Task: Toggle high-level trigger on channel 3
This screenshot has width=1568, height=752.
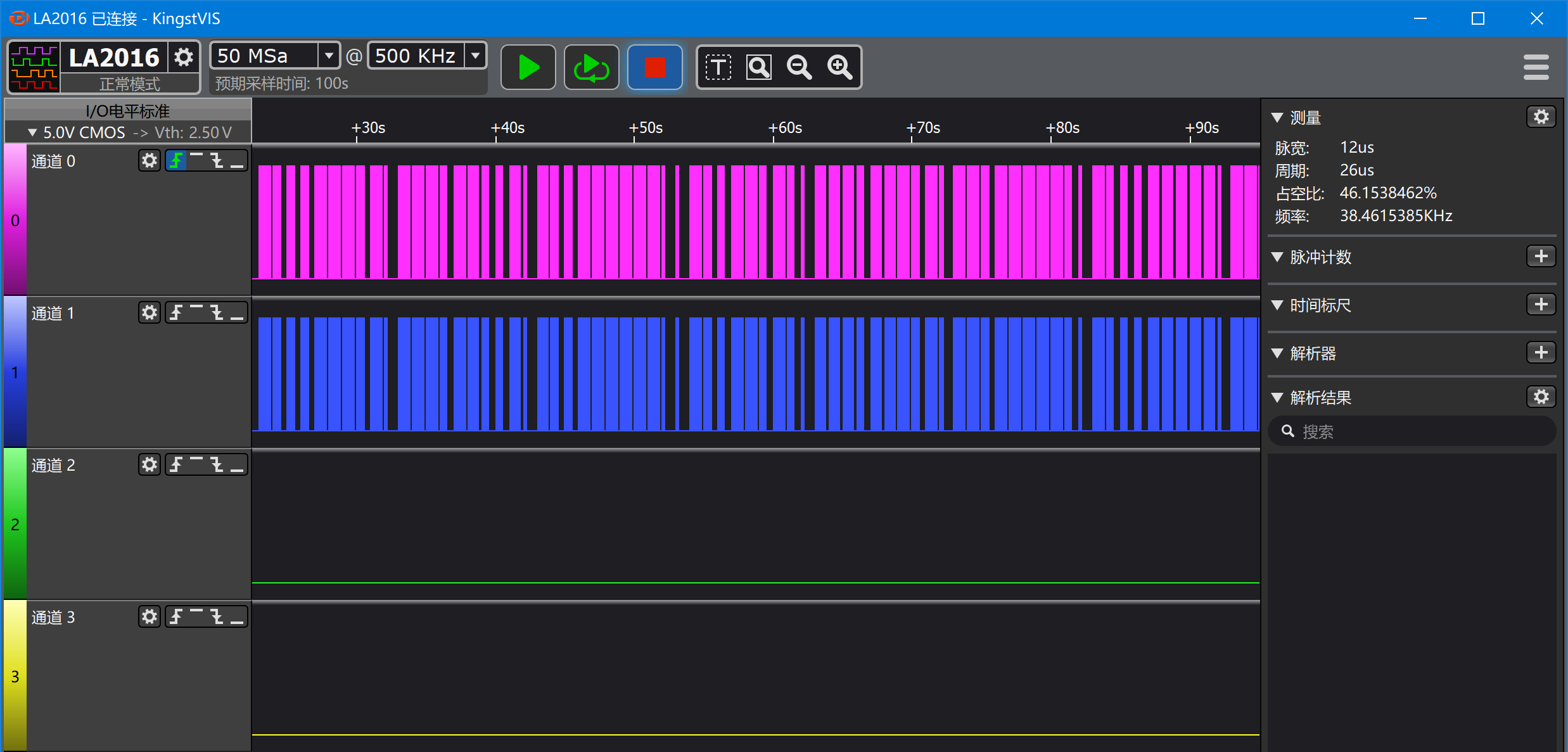Action: coord(196,616)
